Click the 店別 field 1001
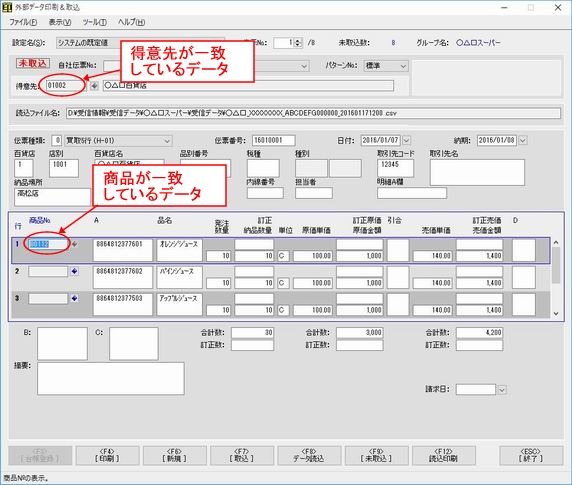Viewport: 572px width, 485px height. (x=64, y=168)
